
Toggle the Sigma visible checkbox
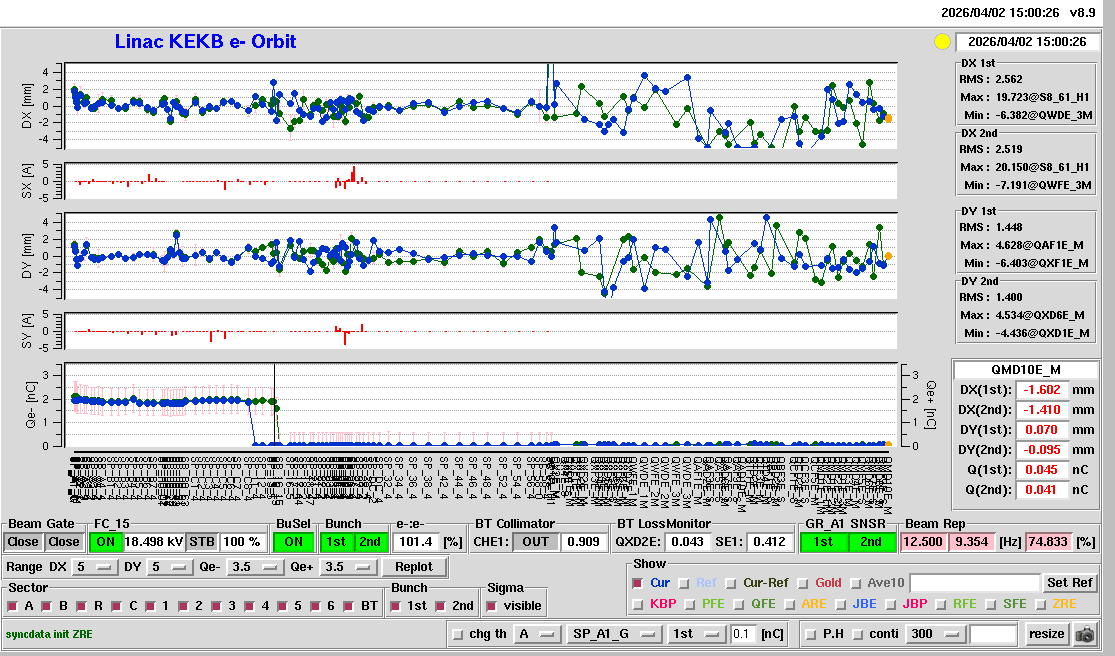[x=491, y=606]
